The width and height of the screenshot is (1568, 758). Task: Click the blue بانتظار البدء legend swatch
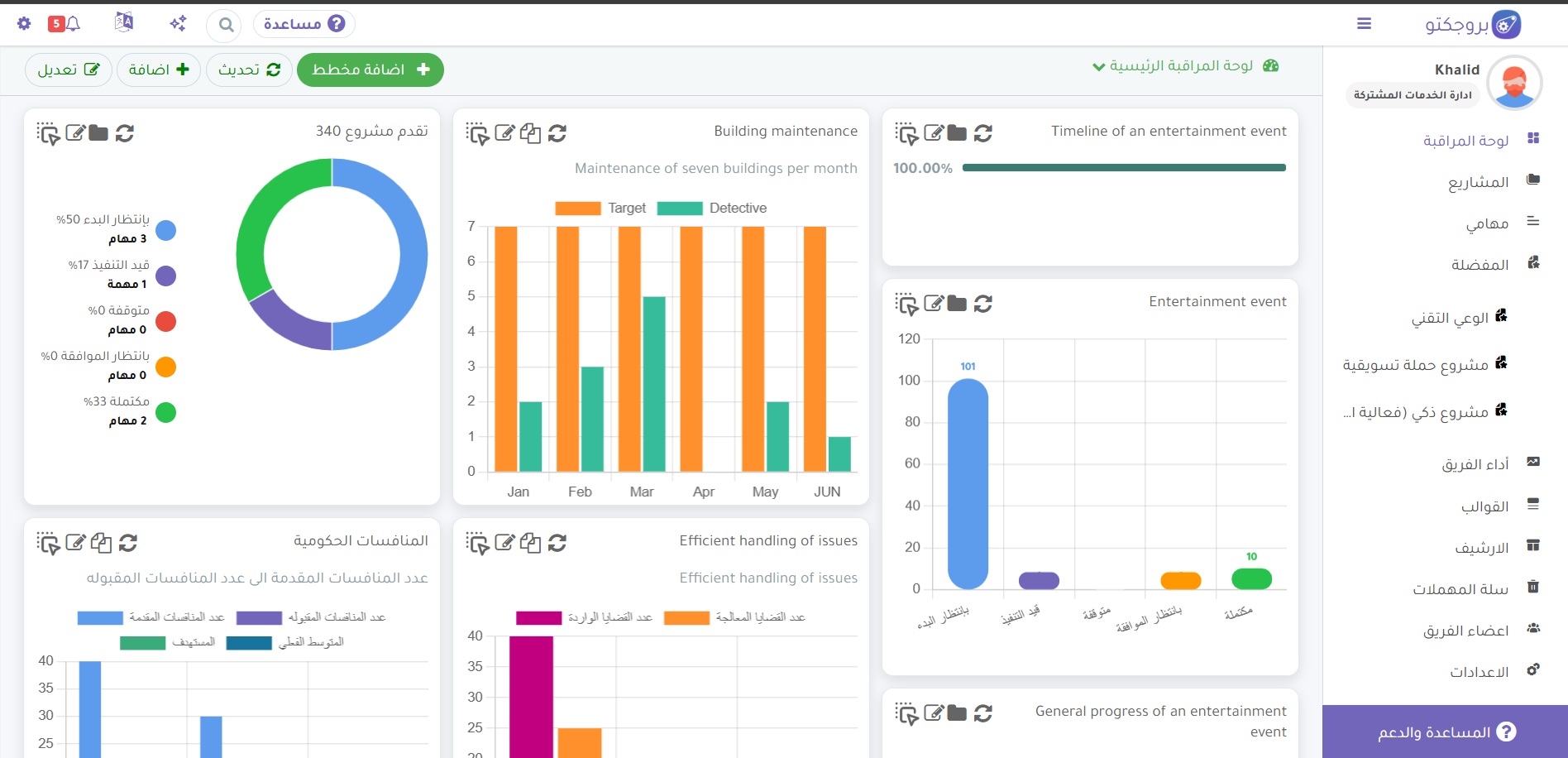[166, 231]
